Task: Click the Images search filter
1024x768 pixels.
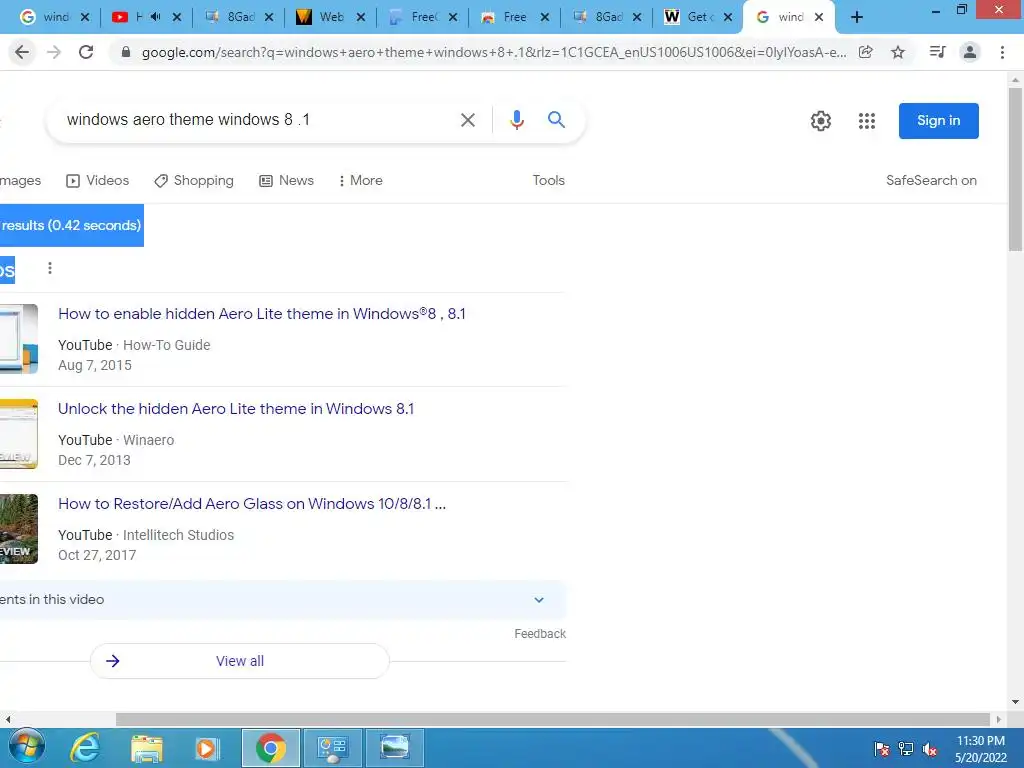Action: 20,180
